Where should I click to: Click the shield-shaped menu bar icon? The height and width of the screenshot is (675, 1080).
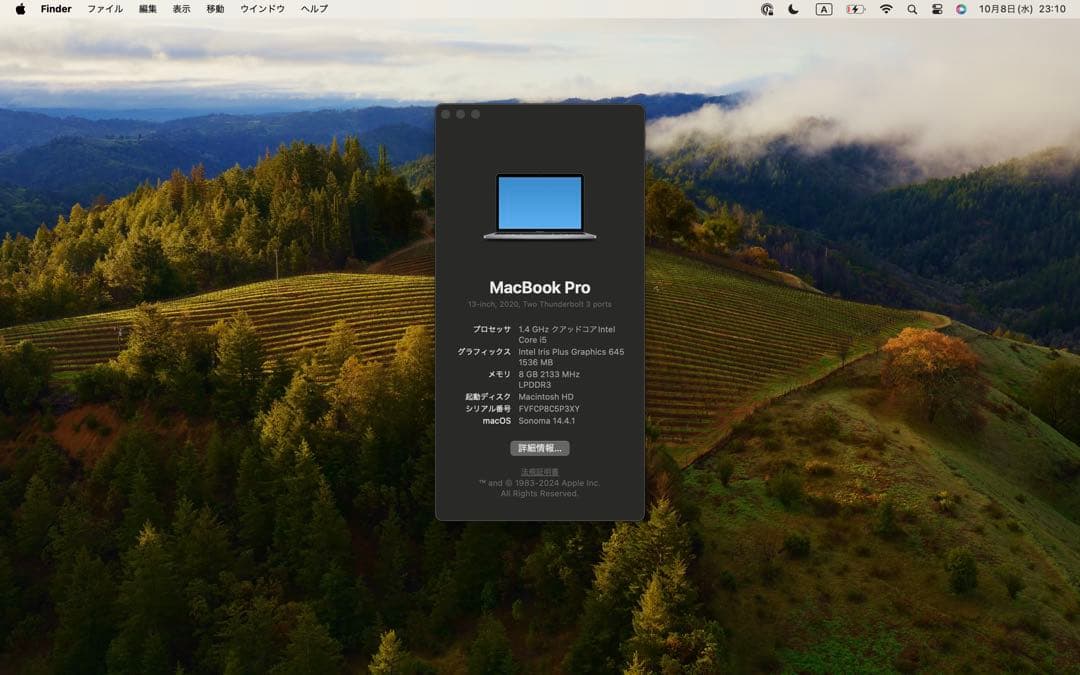point(766,9)
